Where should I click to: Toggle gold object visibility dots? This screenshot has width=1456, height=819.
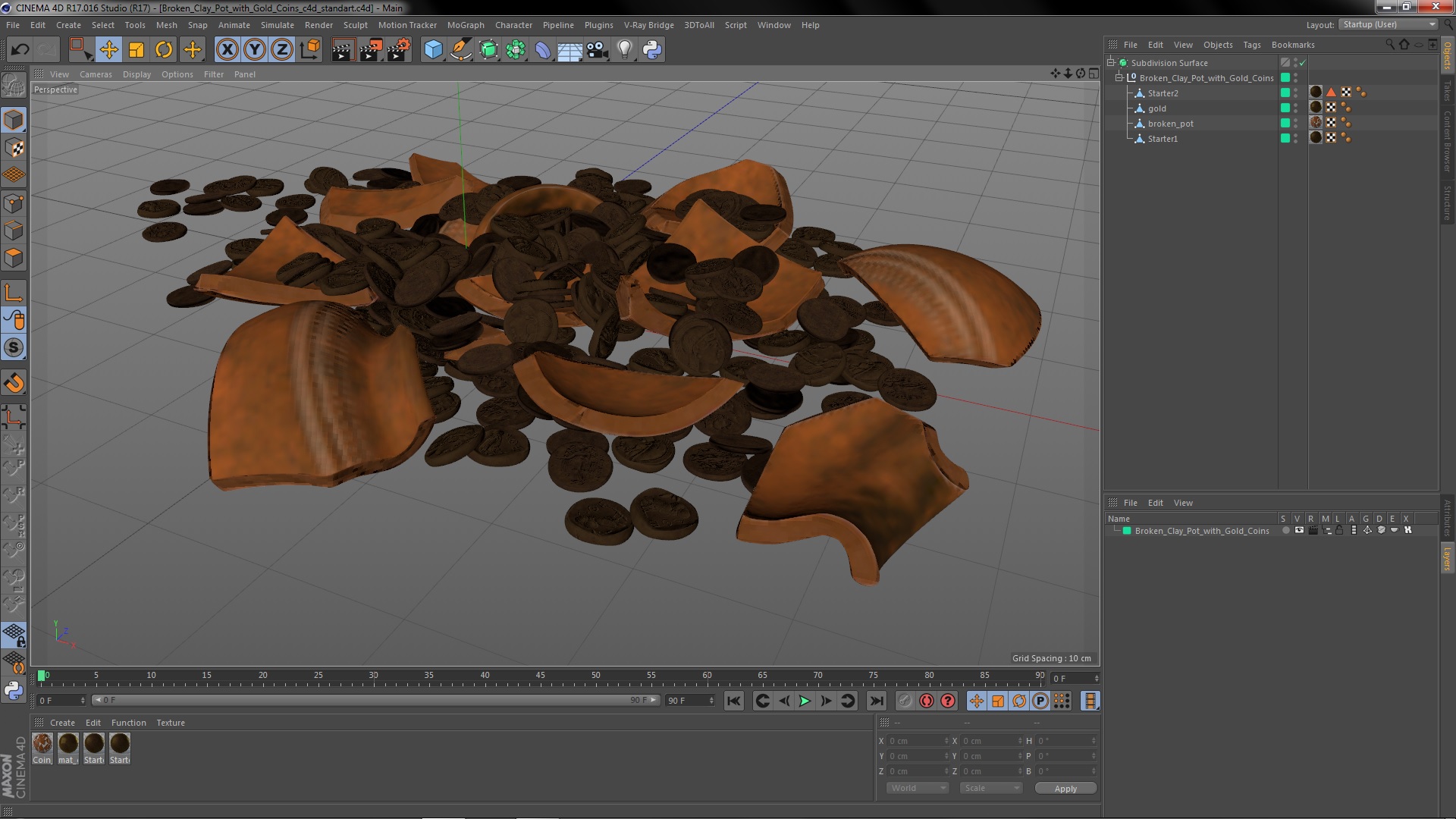(1295, 108)
